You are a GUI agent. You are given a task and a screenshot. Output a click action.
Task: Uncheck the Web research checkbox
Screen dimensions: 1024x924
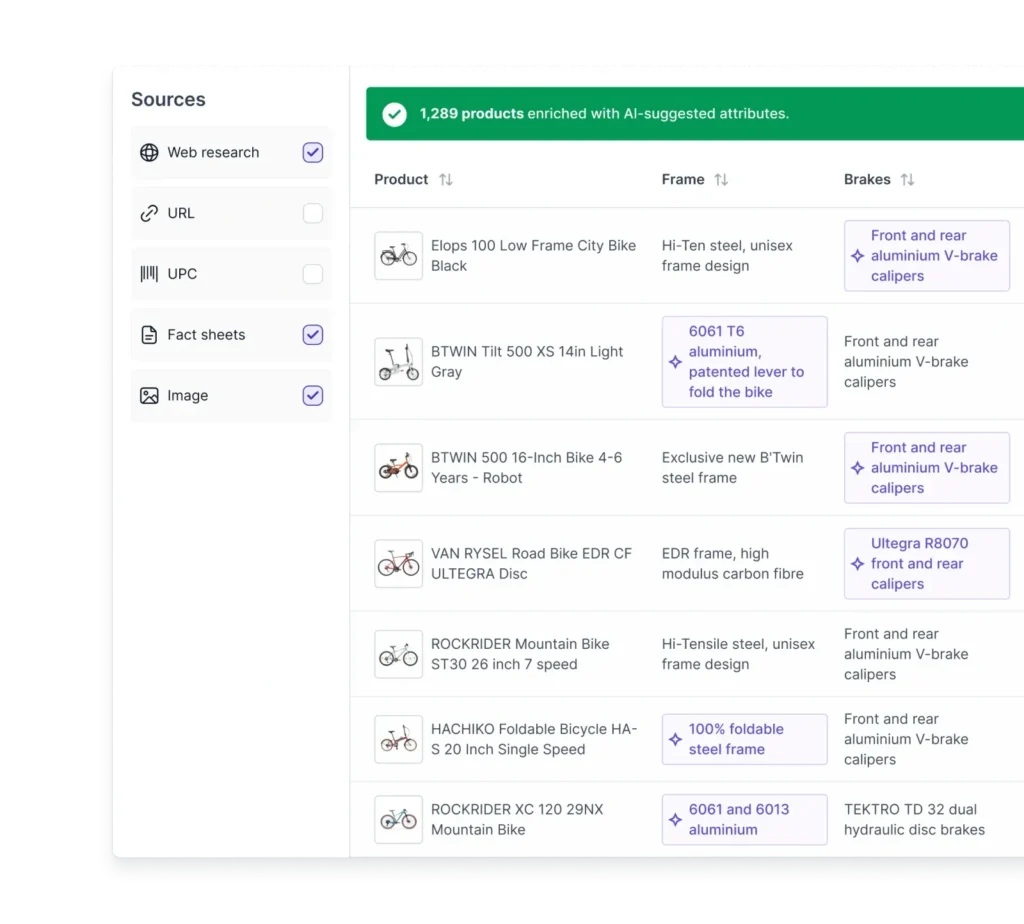point(313,153)
